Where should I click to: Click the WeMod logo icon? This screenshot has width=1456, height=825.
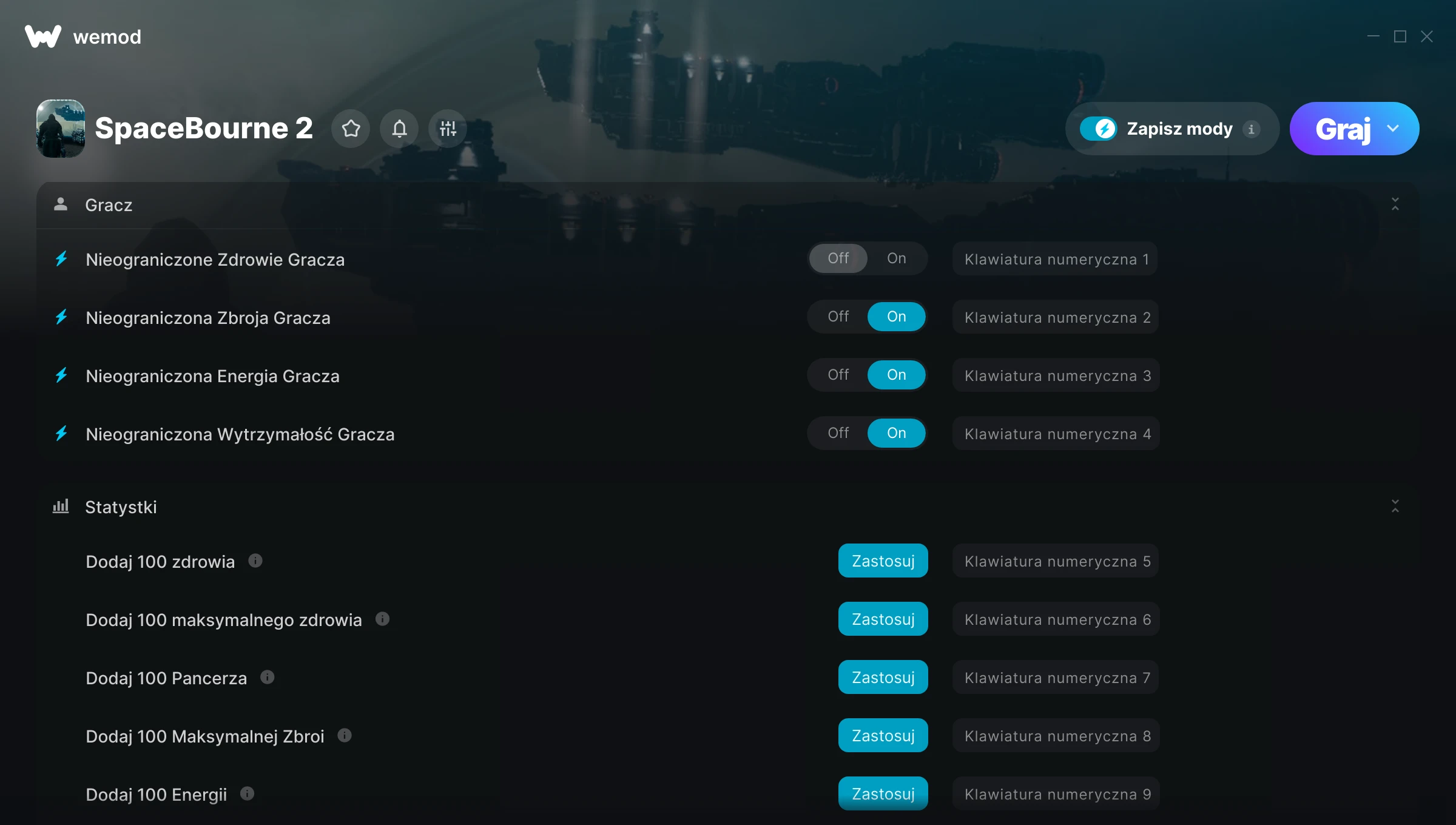coord(43,36)
